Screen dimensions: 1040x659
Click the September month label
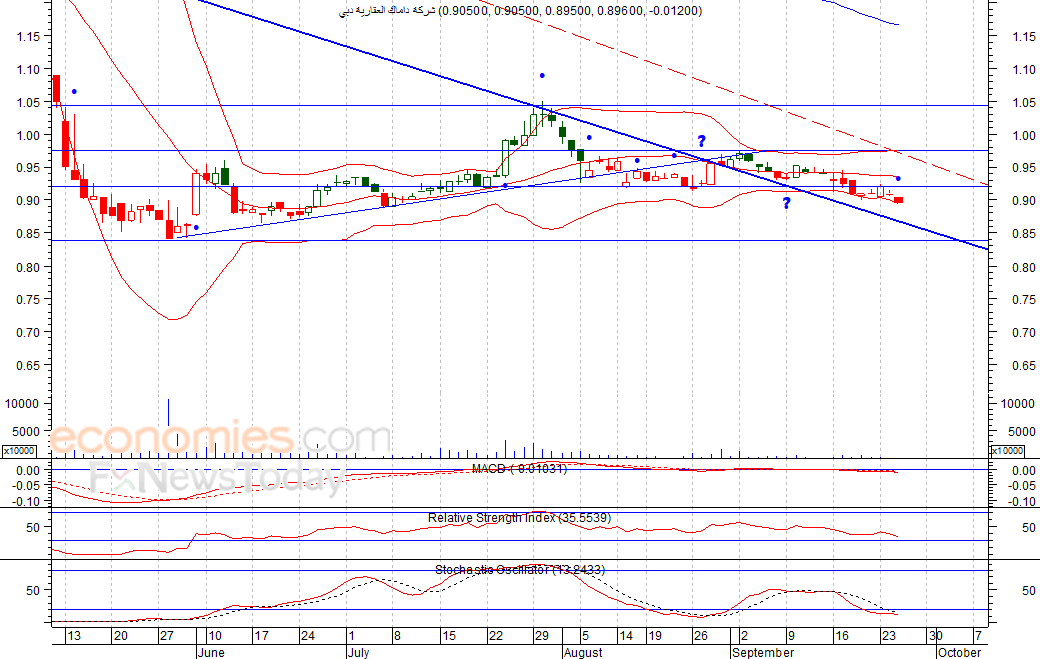(763, 652)
